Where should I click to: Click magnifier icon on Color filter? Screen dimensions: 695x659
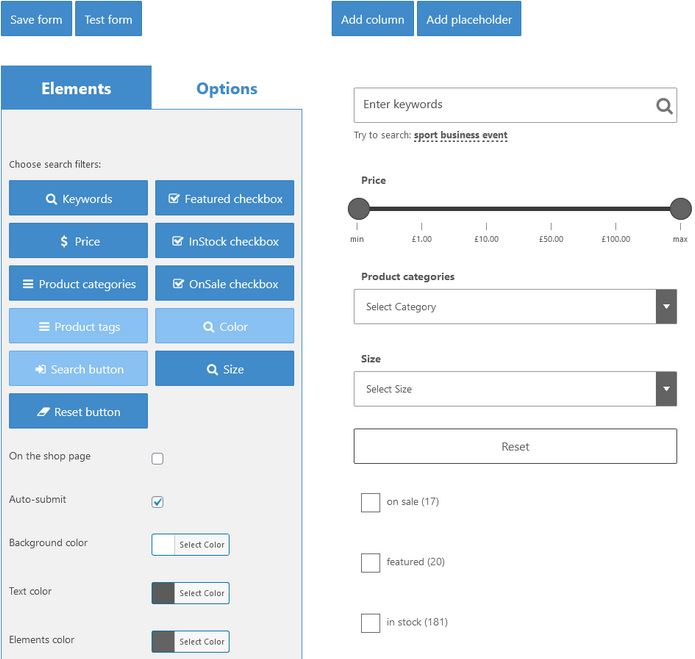pos(208,327)
